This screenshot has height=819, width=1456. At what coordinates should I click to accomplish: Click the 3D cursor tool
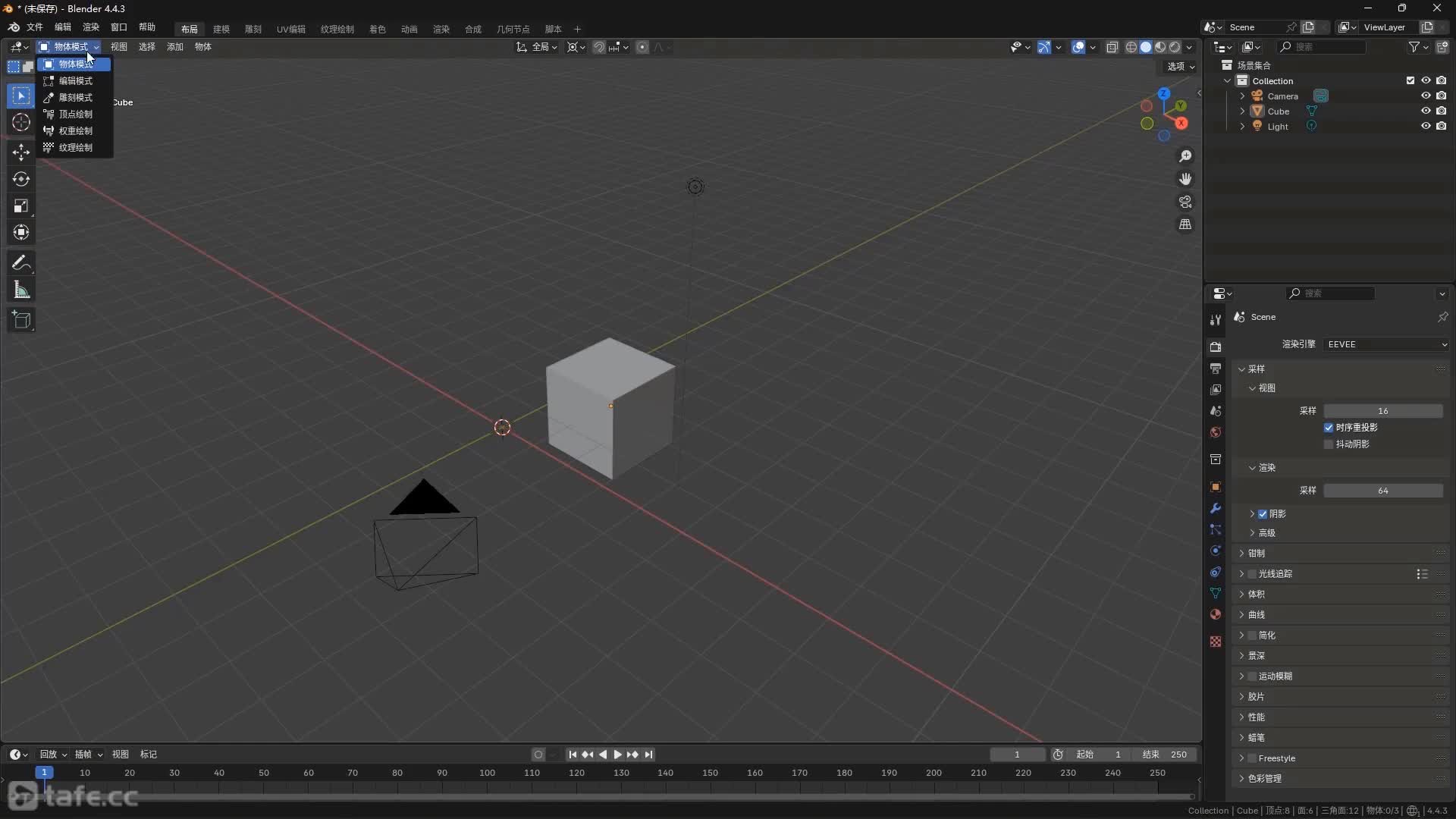(20, 122)
